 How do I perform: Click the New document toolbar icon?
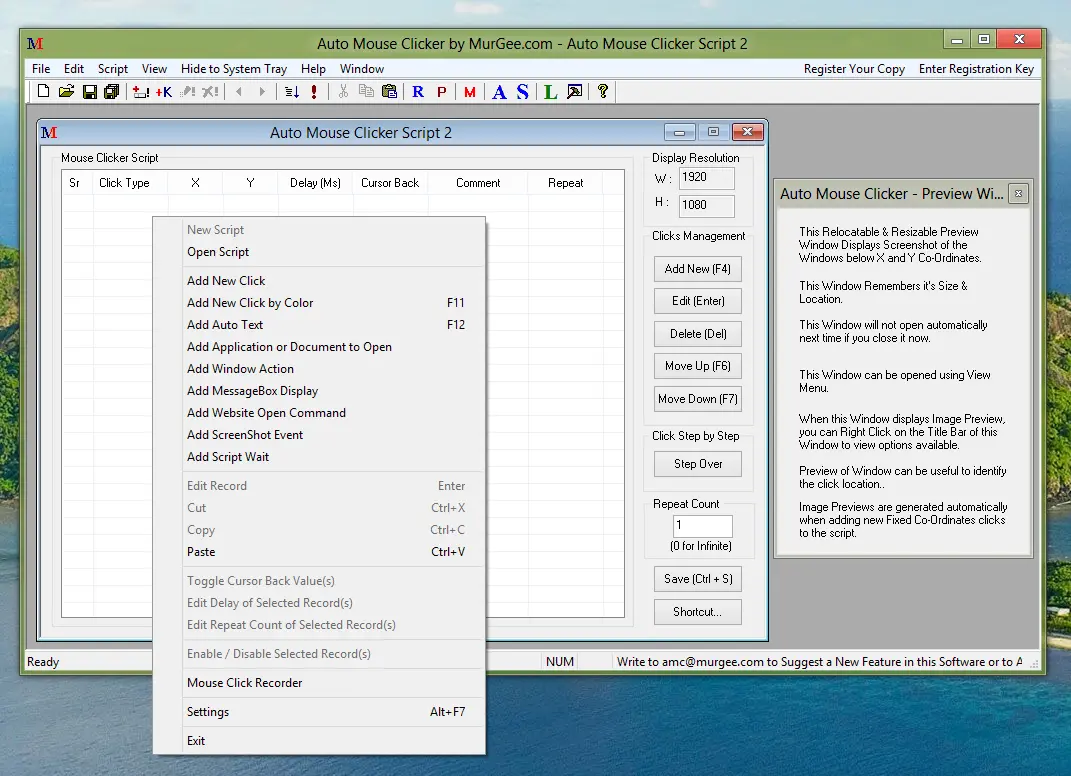coord(43,92)
